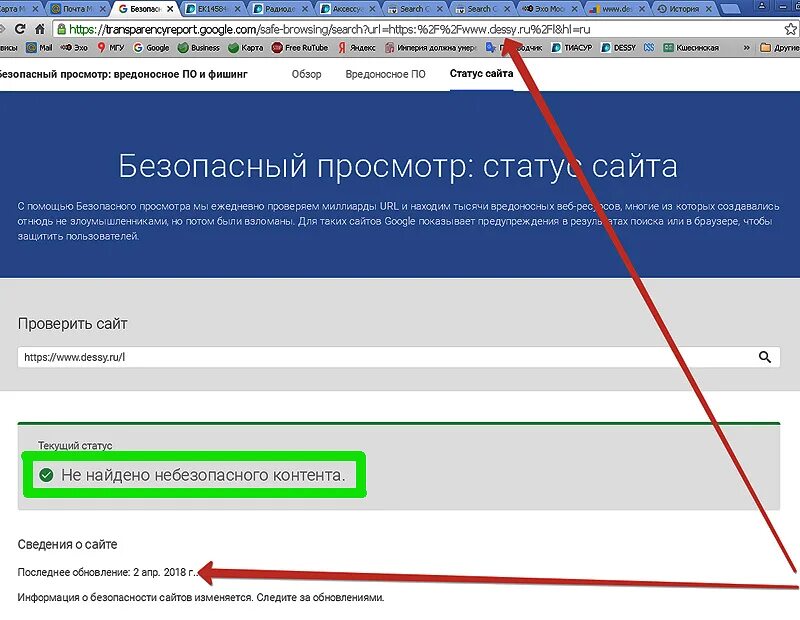
Task: Bookmark this page with the star icon
Action: (790, 29)
